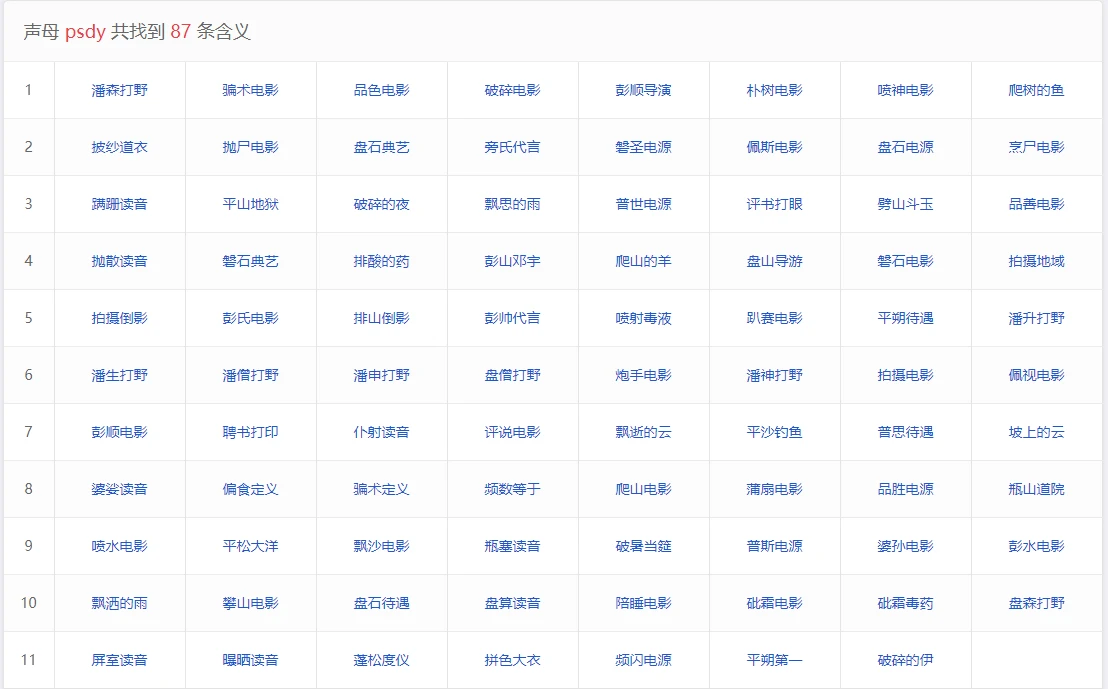
Task: Select the 评书打眼 link
Action: (x=774, y=204)
